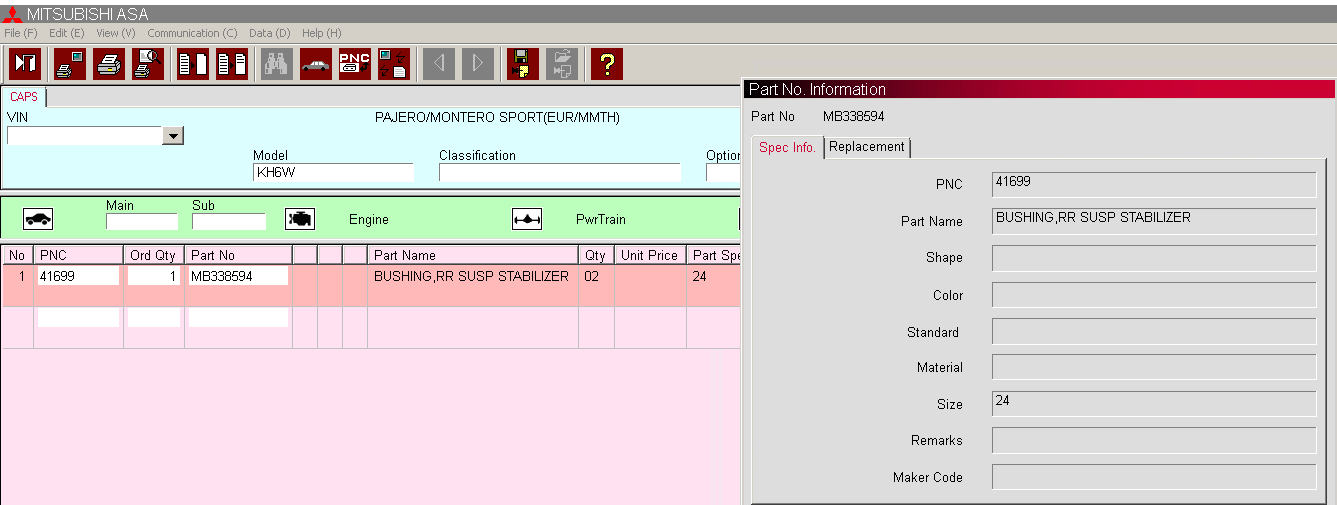Open the File (F) menu

pos(20,33)
